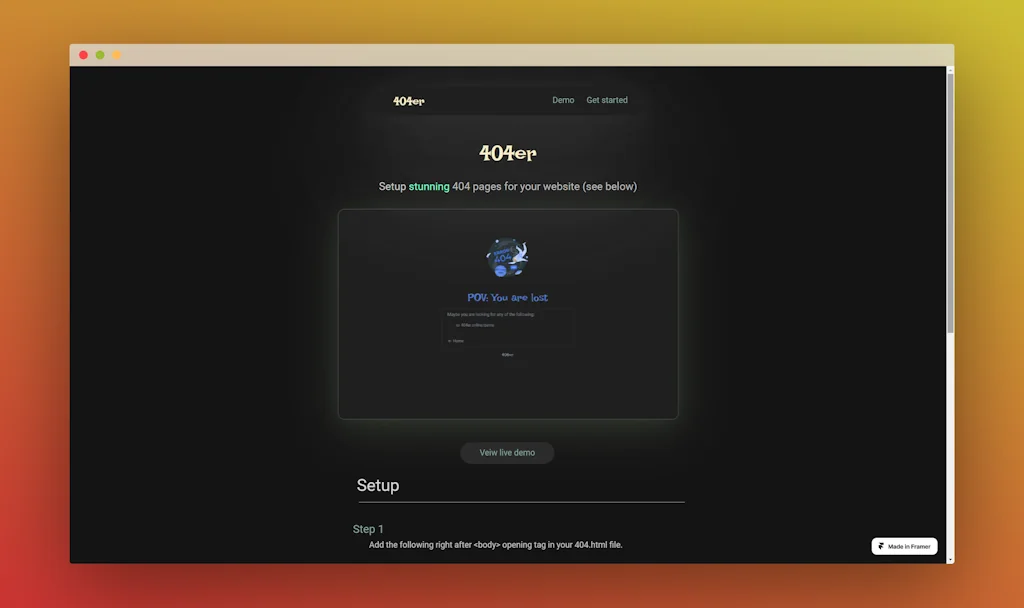The width and height of the screenshot is (1024, 608).
Task: Click the 404er logo in the navigation bar
Action: (x=410, y=100)
